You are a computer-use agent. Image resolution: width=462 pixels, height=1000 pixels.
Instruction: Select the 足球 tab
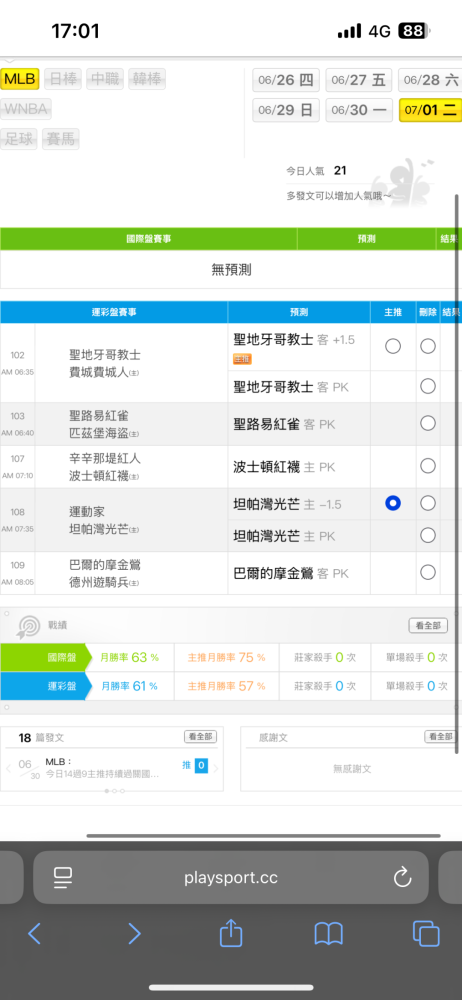tap(19, 138)
